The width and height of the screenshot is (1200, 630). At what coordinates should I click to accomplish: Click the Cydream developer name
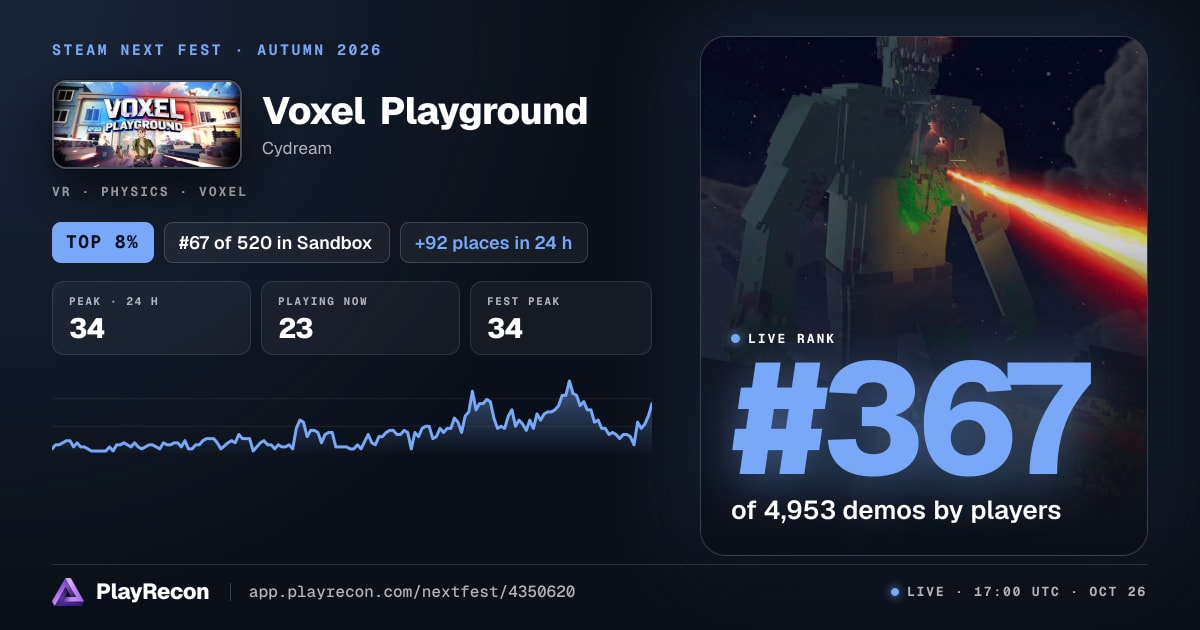(x=297, y=149)
